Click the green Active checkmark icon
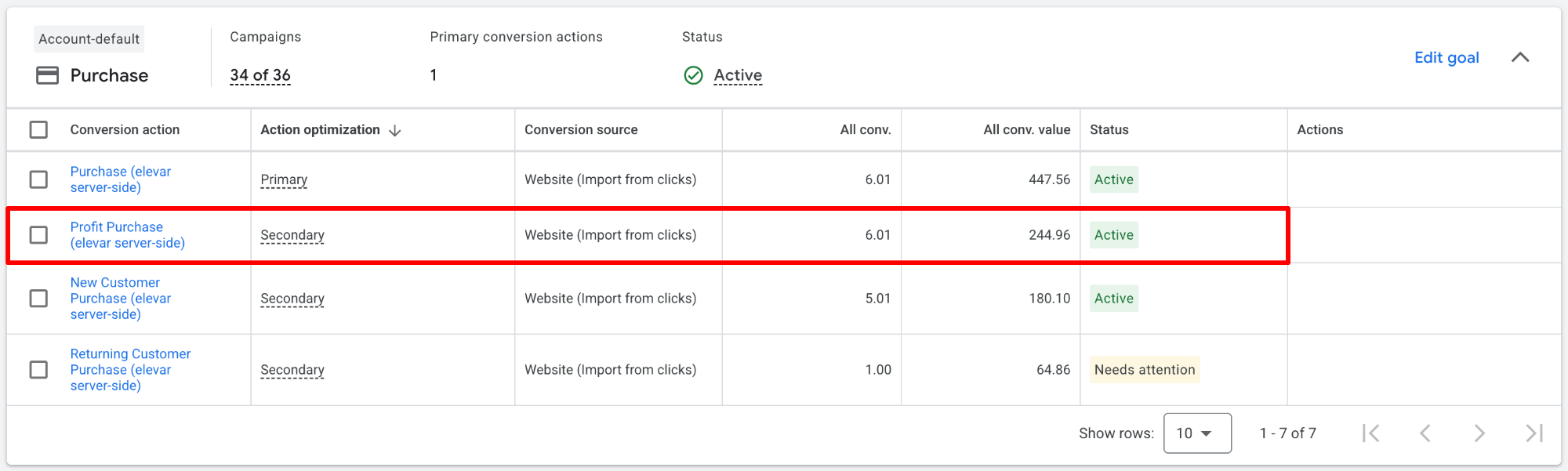This screenshot has height=471, width=1568. [x=693, y=75]
